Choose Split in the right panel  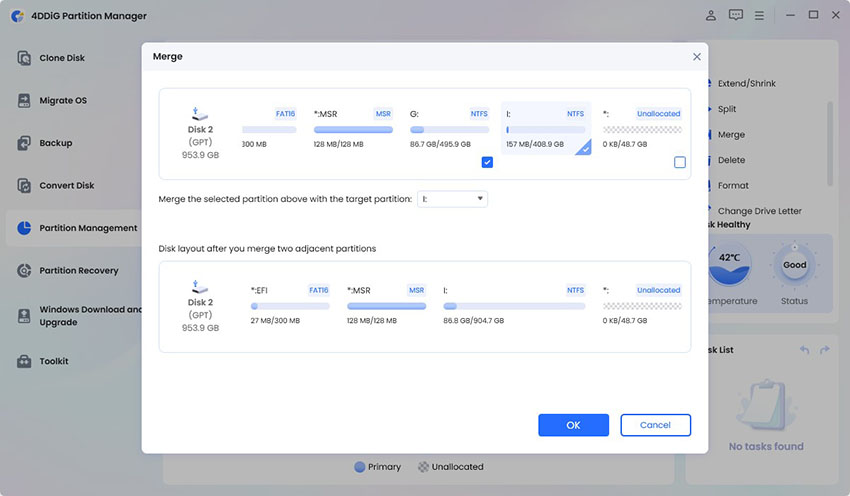(x=727, y=109)
